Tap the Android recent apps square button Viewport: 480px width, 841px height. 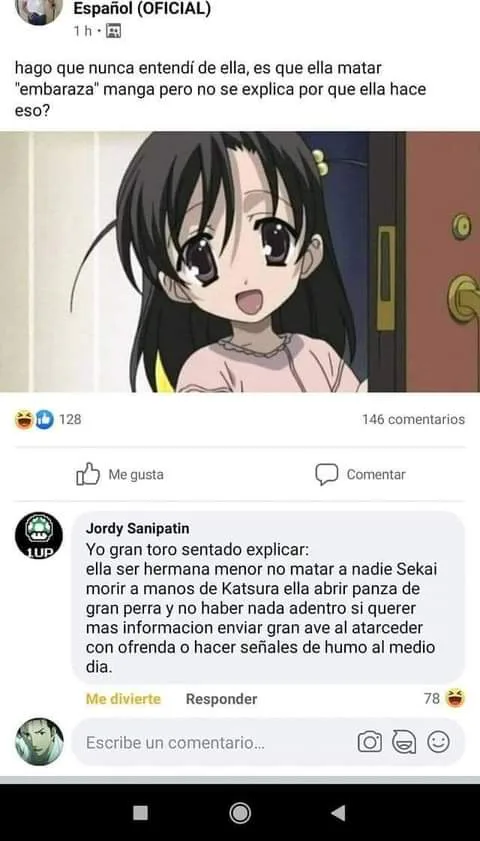point(141,813)
